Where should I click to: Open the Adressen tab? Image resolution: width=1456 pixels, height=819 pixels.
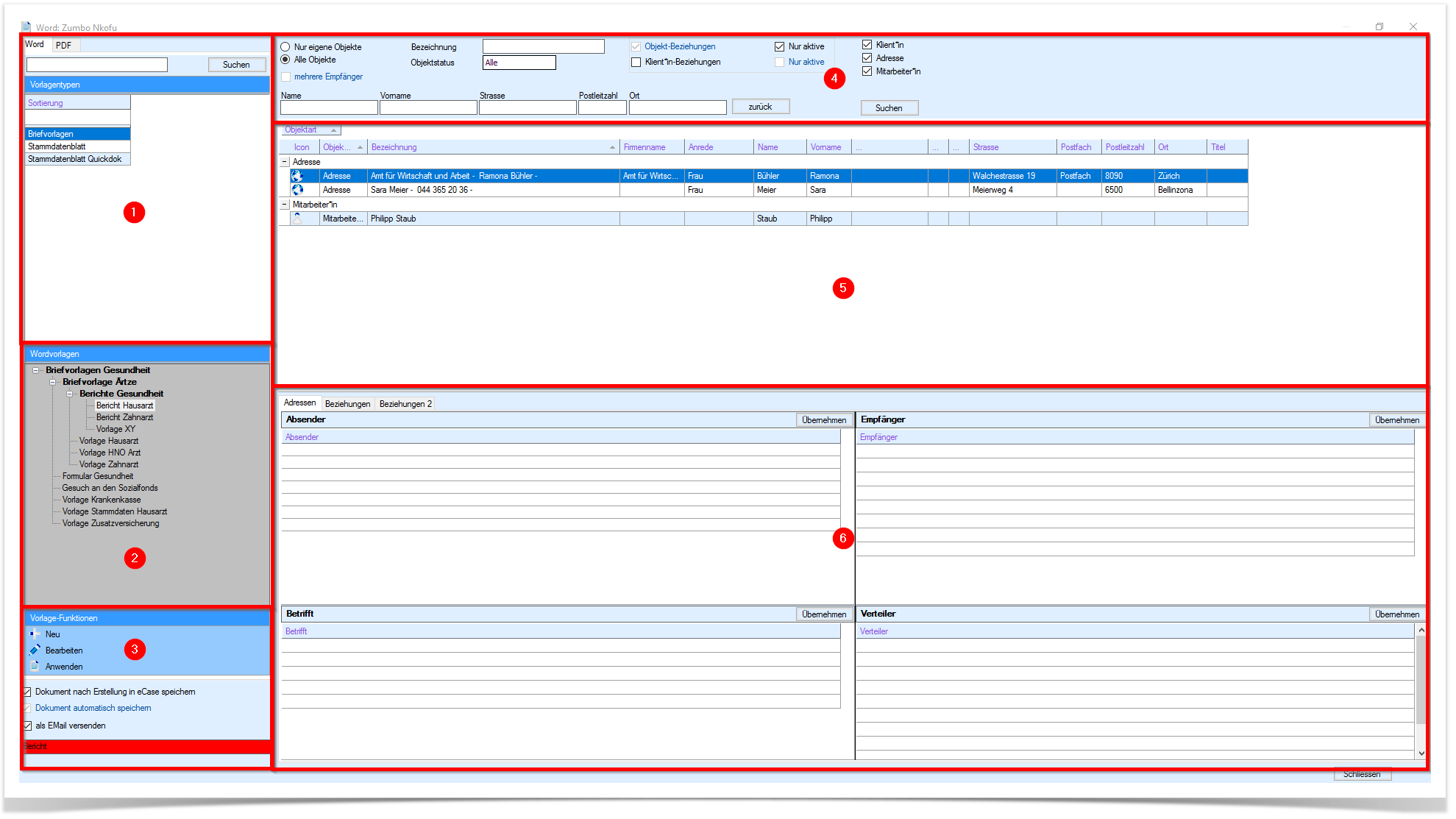[300, 403]
